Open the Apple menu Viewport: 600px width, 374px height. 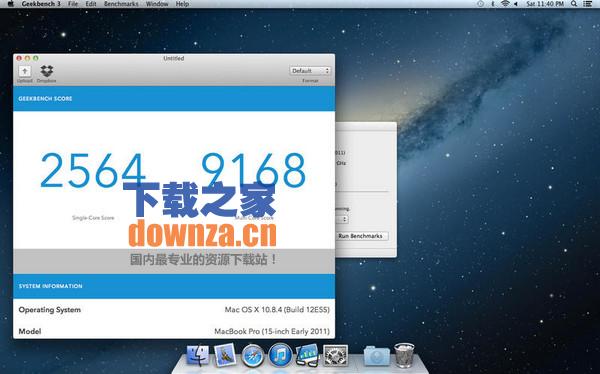(x=10, y=4)
